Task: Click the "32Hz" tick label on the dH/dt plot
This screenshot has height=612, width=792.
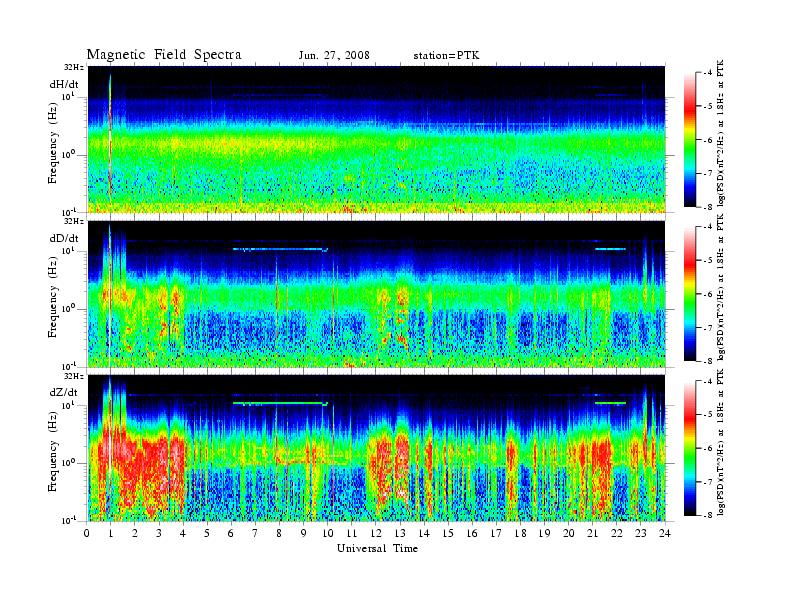Action: pyautogui.click(x=73, y=67)
